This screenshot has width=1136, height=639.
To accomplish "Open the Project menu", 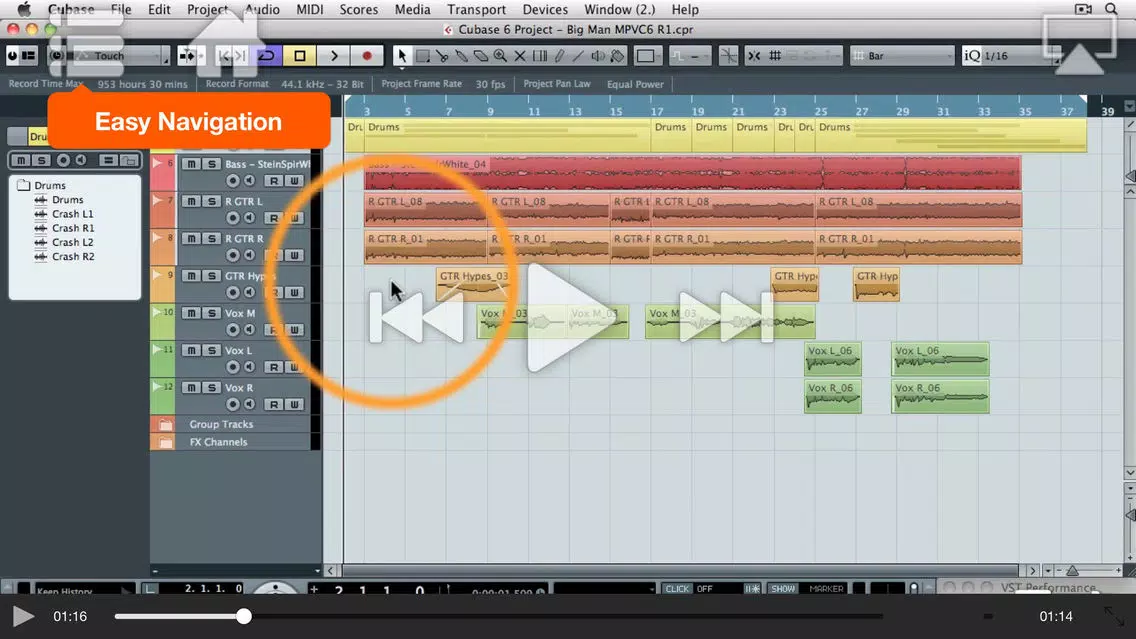I will [x=207, y=9].
